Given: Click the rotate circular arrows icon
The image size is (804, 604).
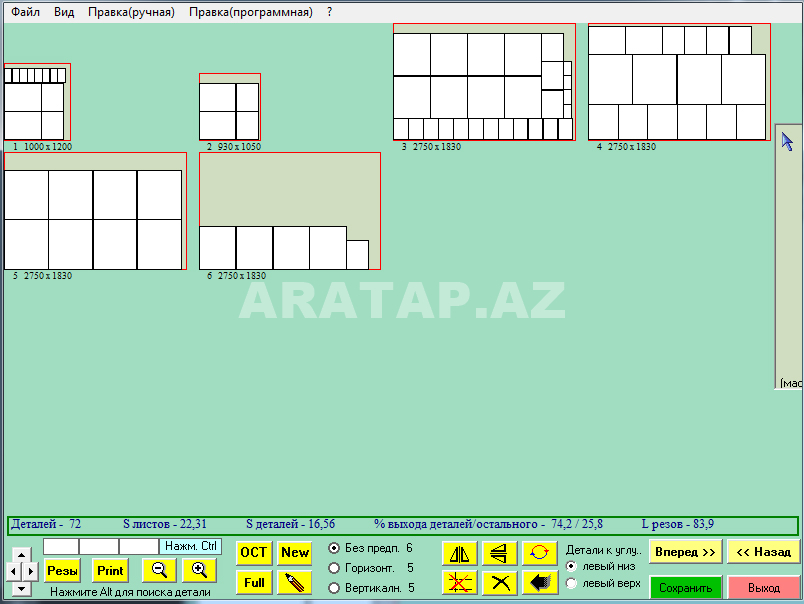Looking at the screenshot, I should [539, 553].
